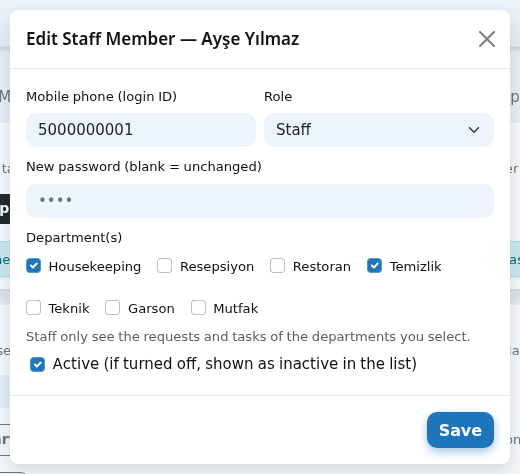Save the staff member changes
This screenshot has width=520, height=474.
pyautogui.click(x=460, y=430)
